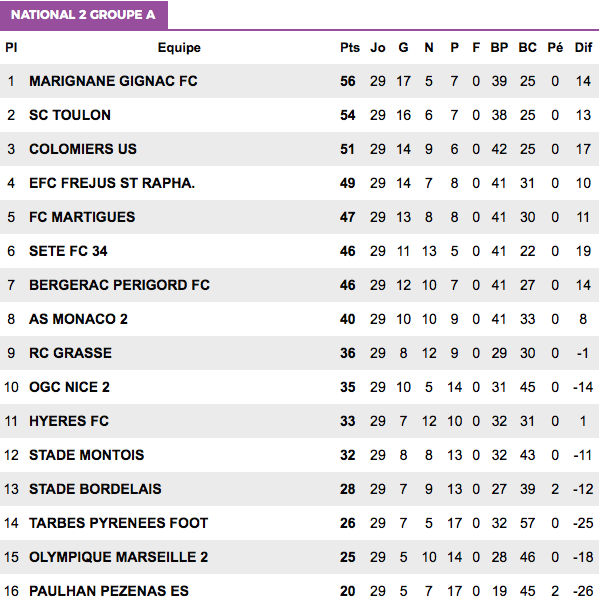602x613 pixels.
Task: Sort standings by Equipe column header
Action: (179, 48)
